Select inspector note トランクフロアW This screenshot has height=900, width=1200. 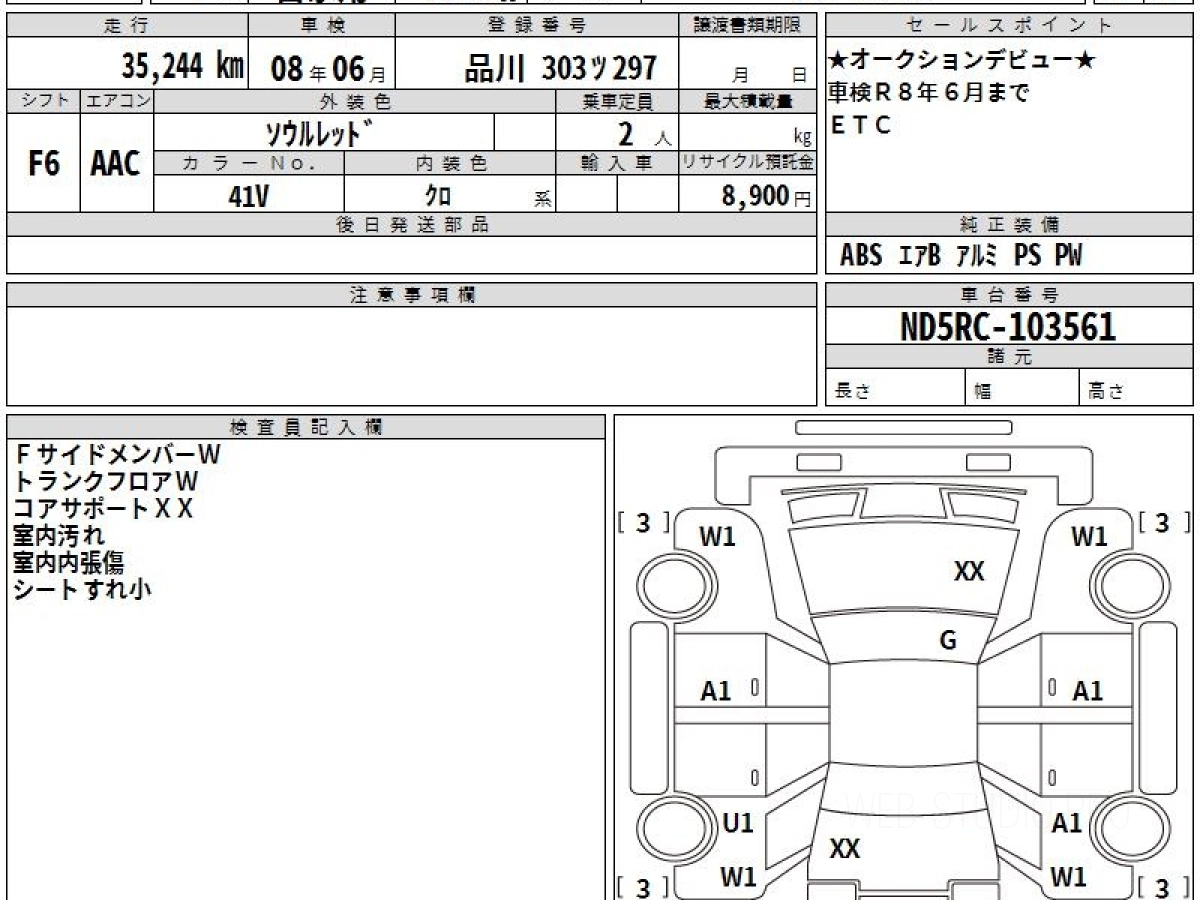(x=106, y=482)
